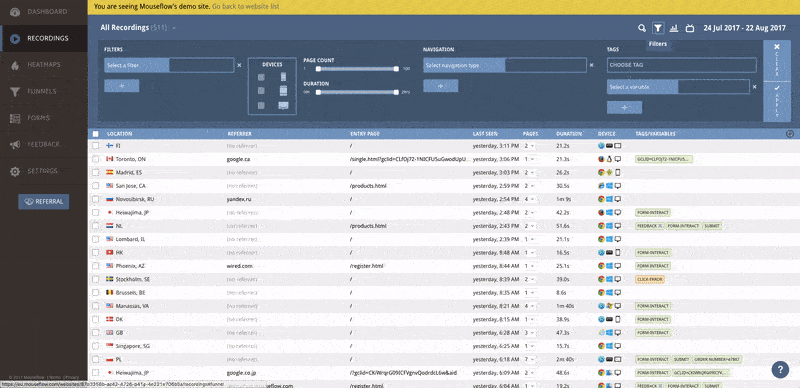
Task: Click Page Count slider's left handle
Action: click(x=318, y=68)
